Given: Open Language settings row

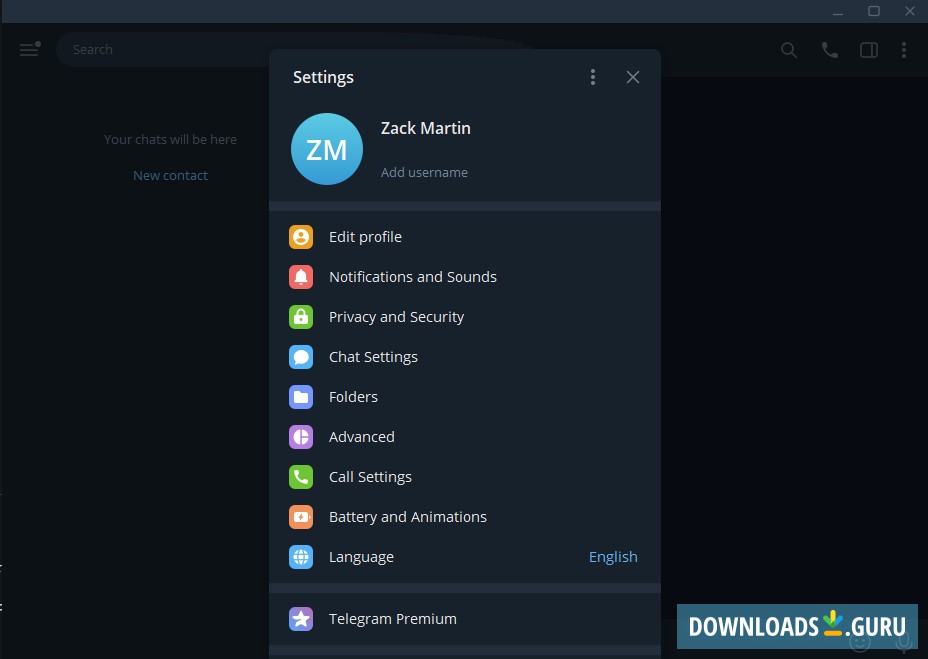Looking at the screenshot, I should pyautogui.click(x=465, y=557).
